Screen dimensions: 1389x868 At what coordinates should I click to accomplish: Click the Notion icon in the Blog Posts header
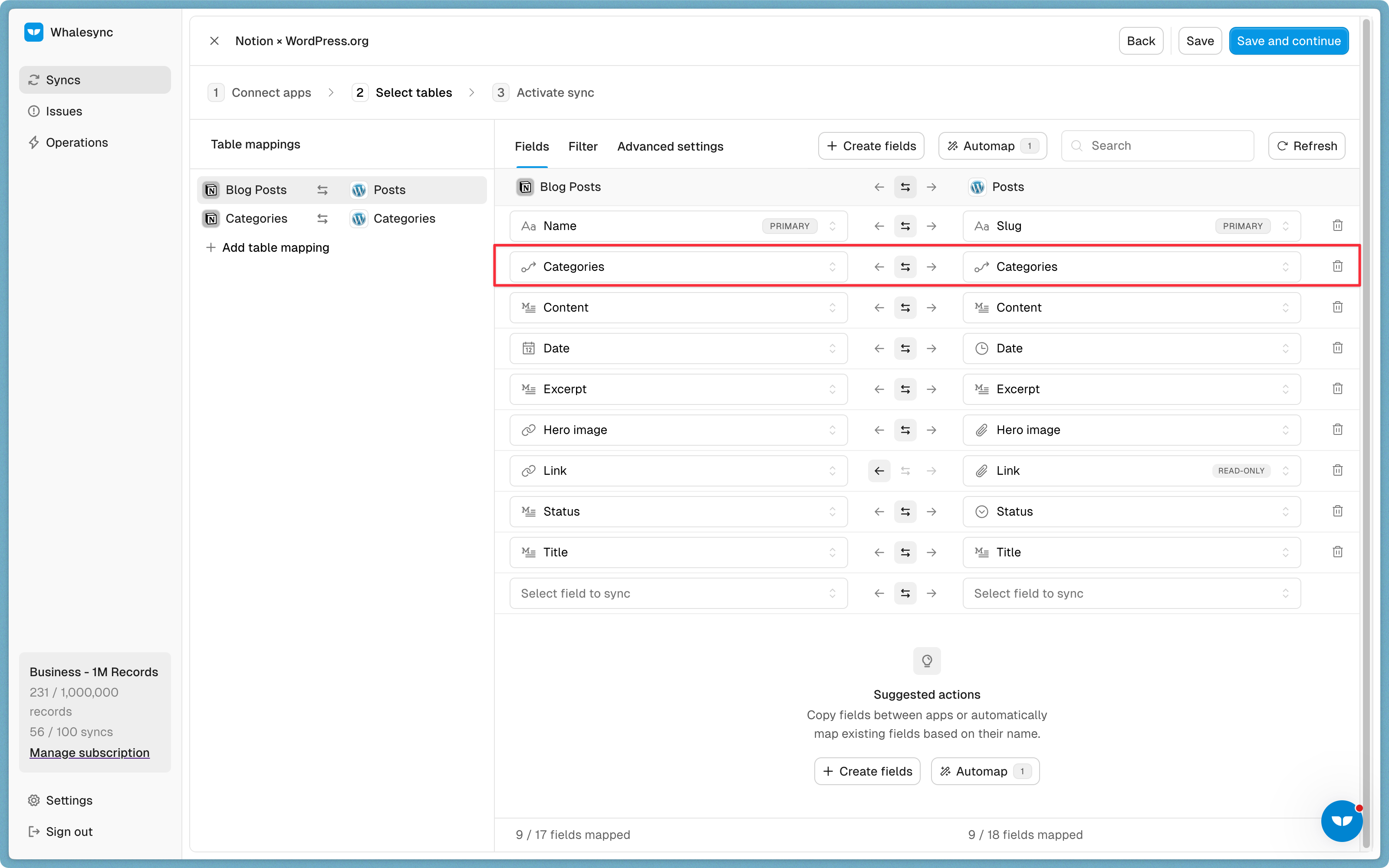coord(525,187)
